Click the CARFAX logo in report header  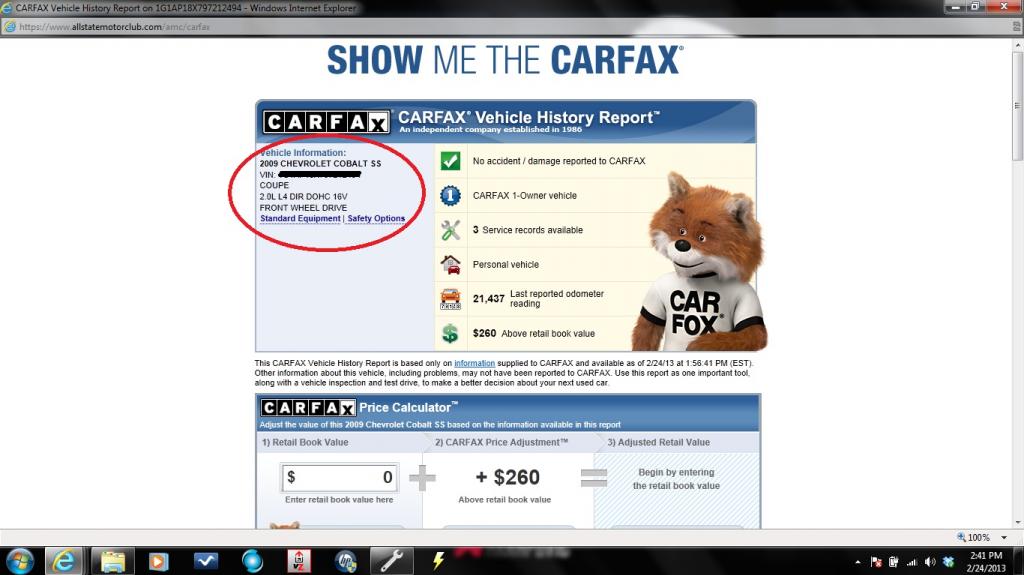click(326, 122)
